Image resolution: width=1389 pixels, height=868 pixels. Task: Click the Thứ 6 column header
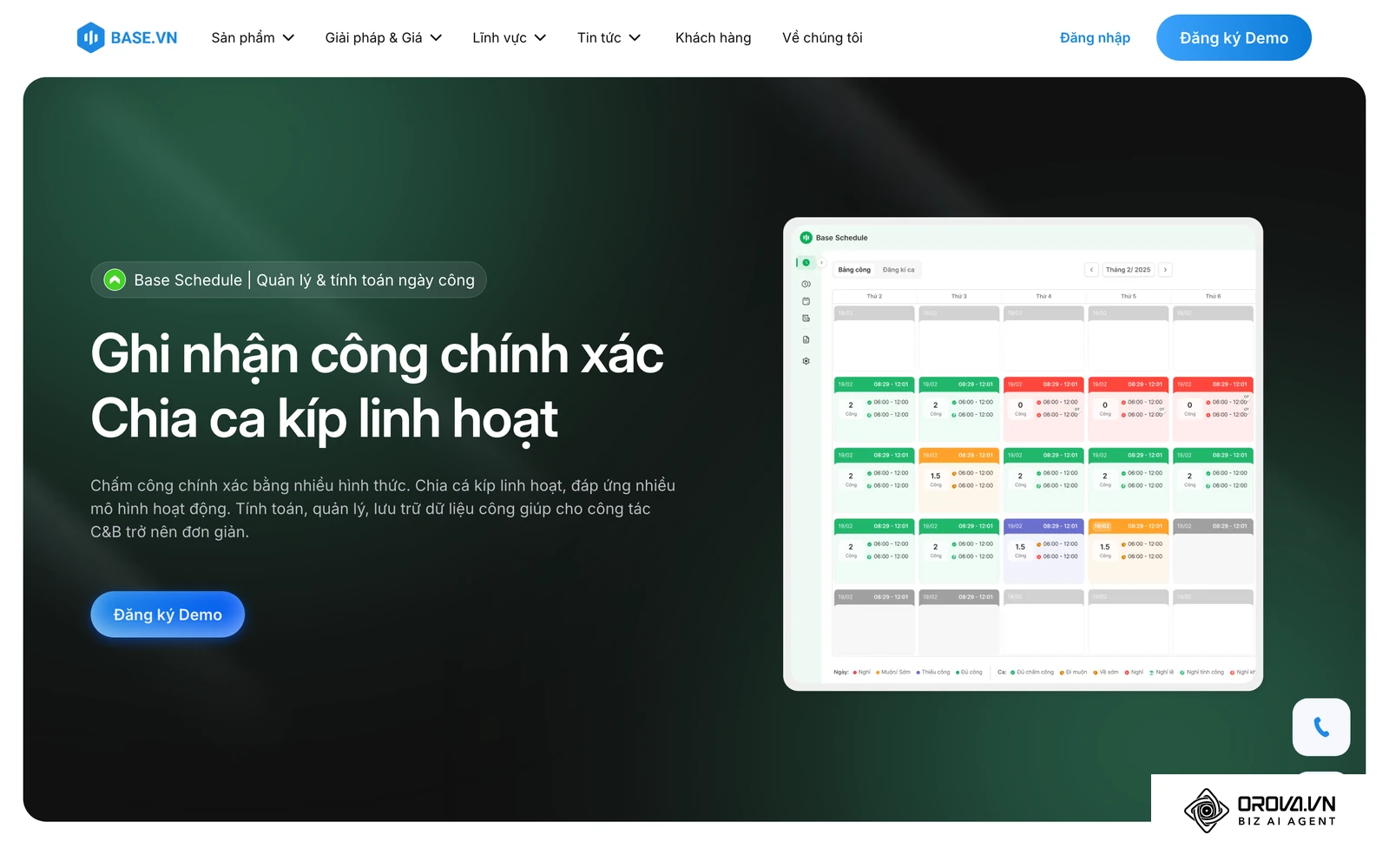coord(1213,296)
